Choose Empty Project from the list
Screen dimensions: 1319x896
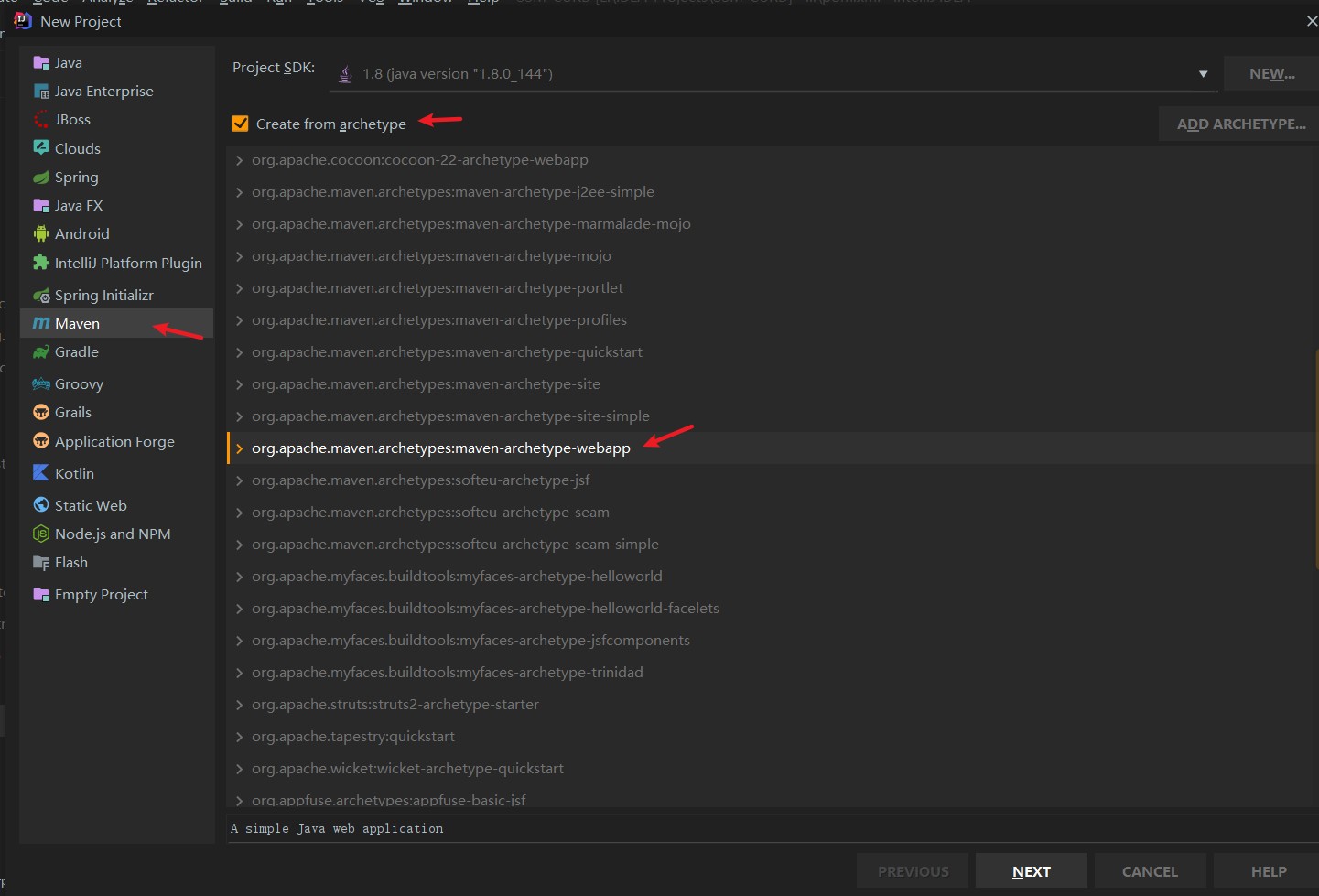pyautogui.click(x=101, y=595)
